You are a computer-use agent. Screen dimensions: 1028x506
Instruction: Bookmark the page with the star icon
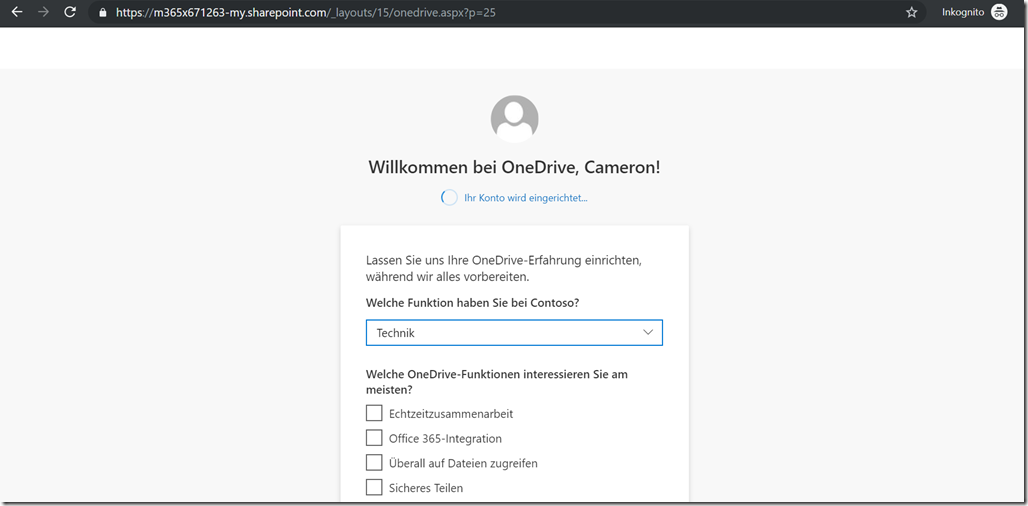tap(911, 12)
